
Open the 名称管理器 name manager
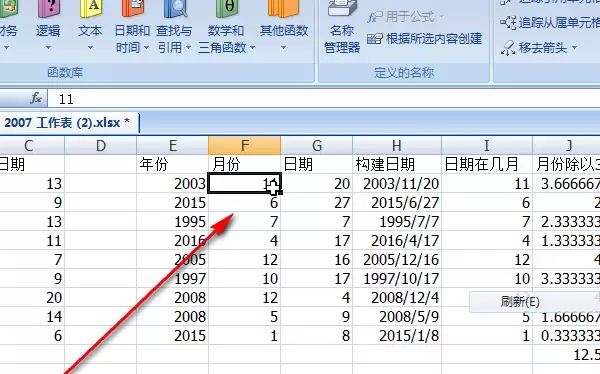coord(342,27)
